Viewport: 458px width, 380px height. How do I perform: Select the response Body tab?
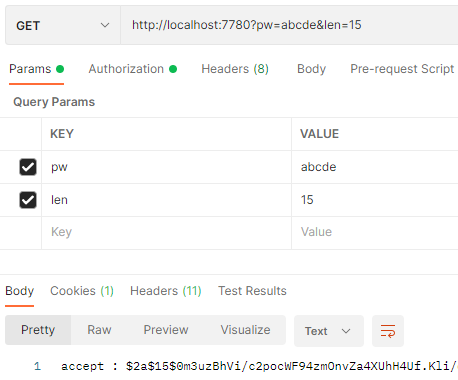(19, 291)
